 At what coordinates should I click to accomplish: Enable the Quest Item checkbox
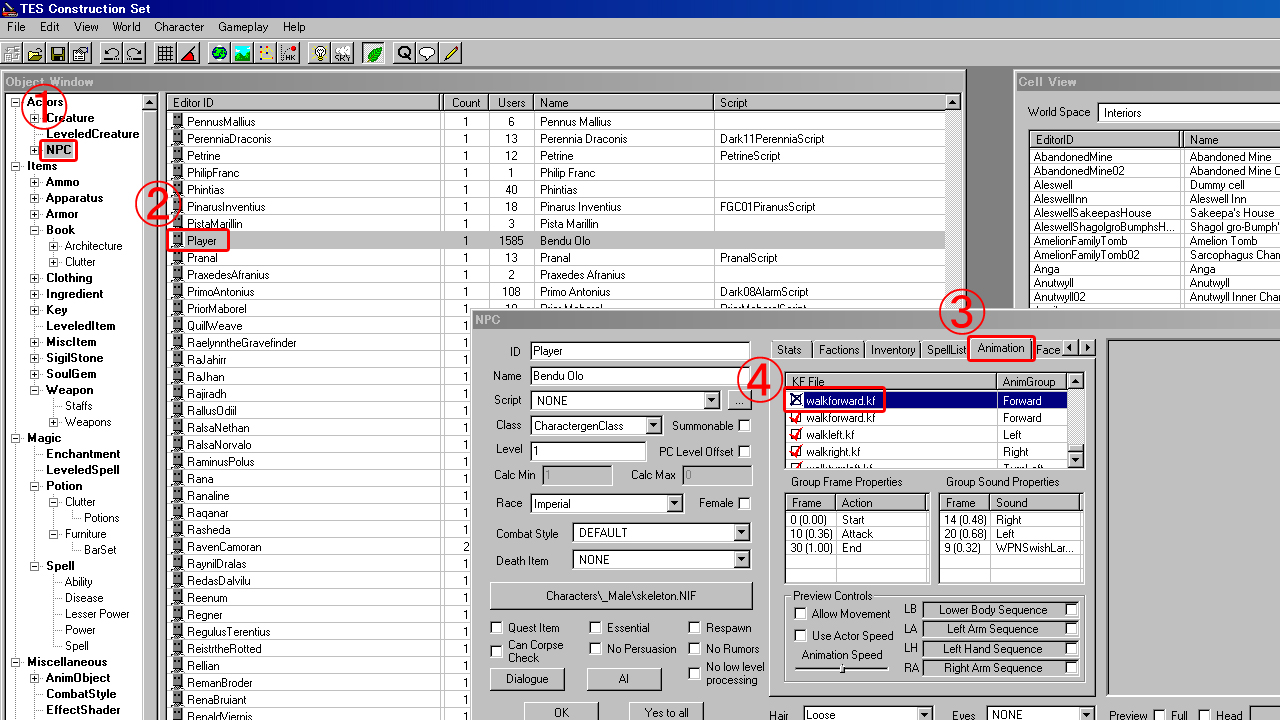point(497,628)
